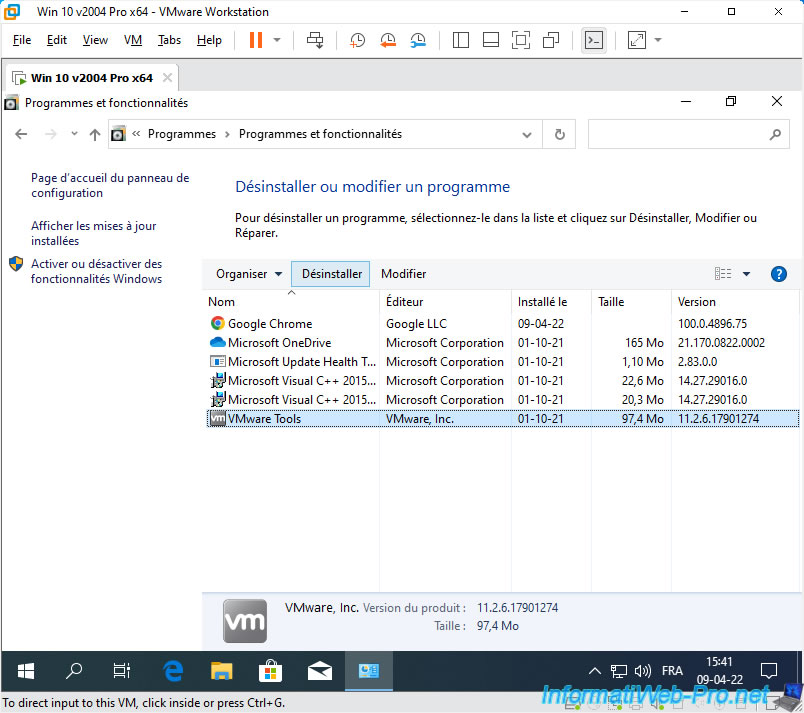The height and width of the screenshot is (713, 804).
Task: Select Microsoft Visual C++ 22,6 Mo row
Action: tap(502, 381)
